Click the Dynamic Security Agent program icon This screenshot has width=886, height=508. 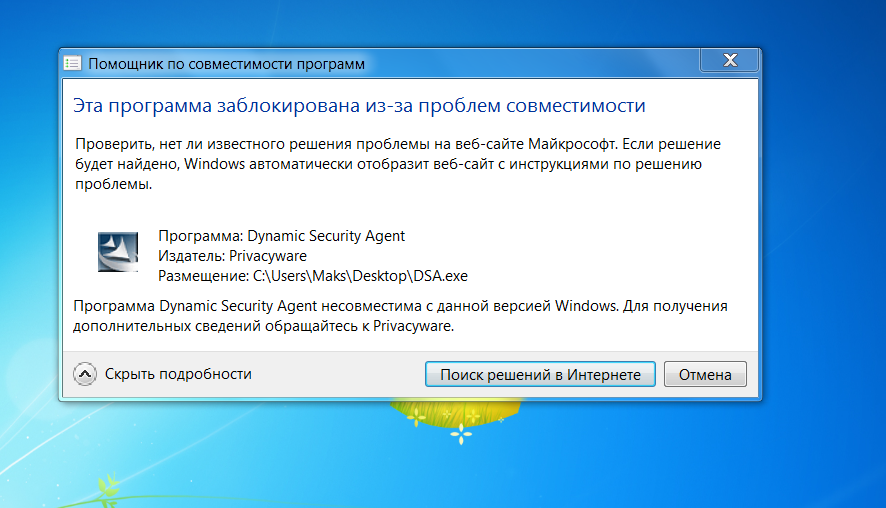pos(118,250)
